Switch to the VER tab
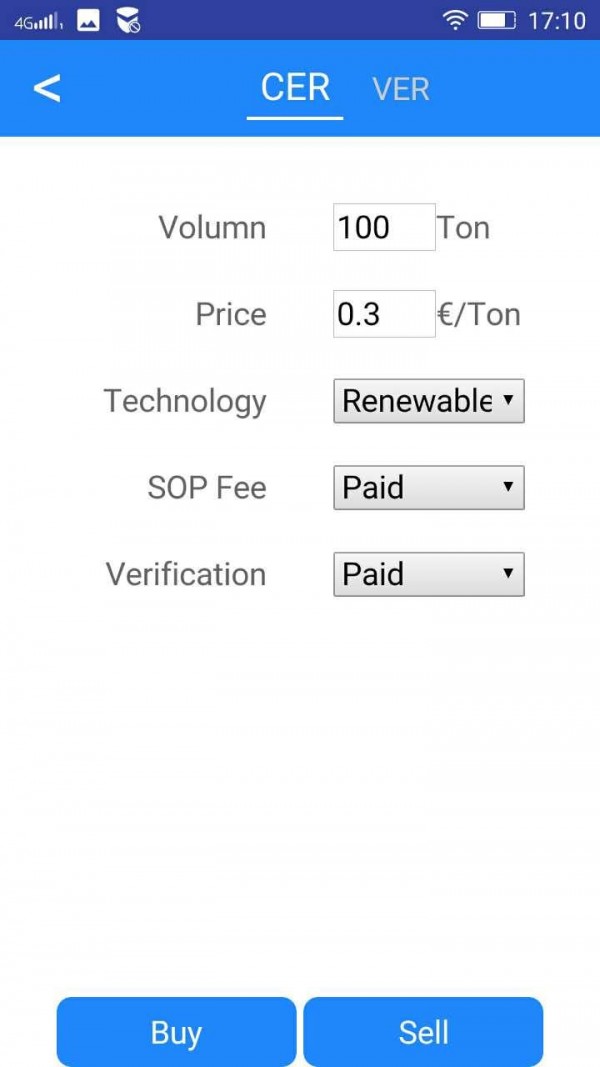Viewport: 600px width, 1067px height. [401, 89]
